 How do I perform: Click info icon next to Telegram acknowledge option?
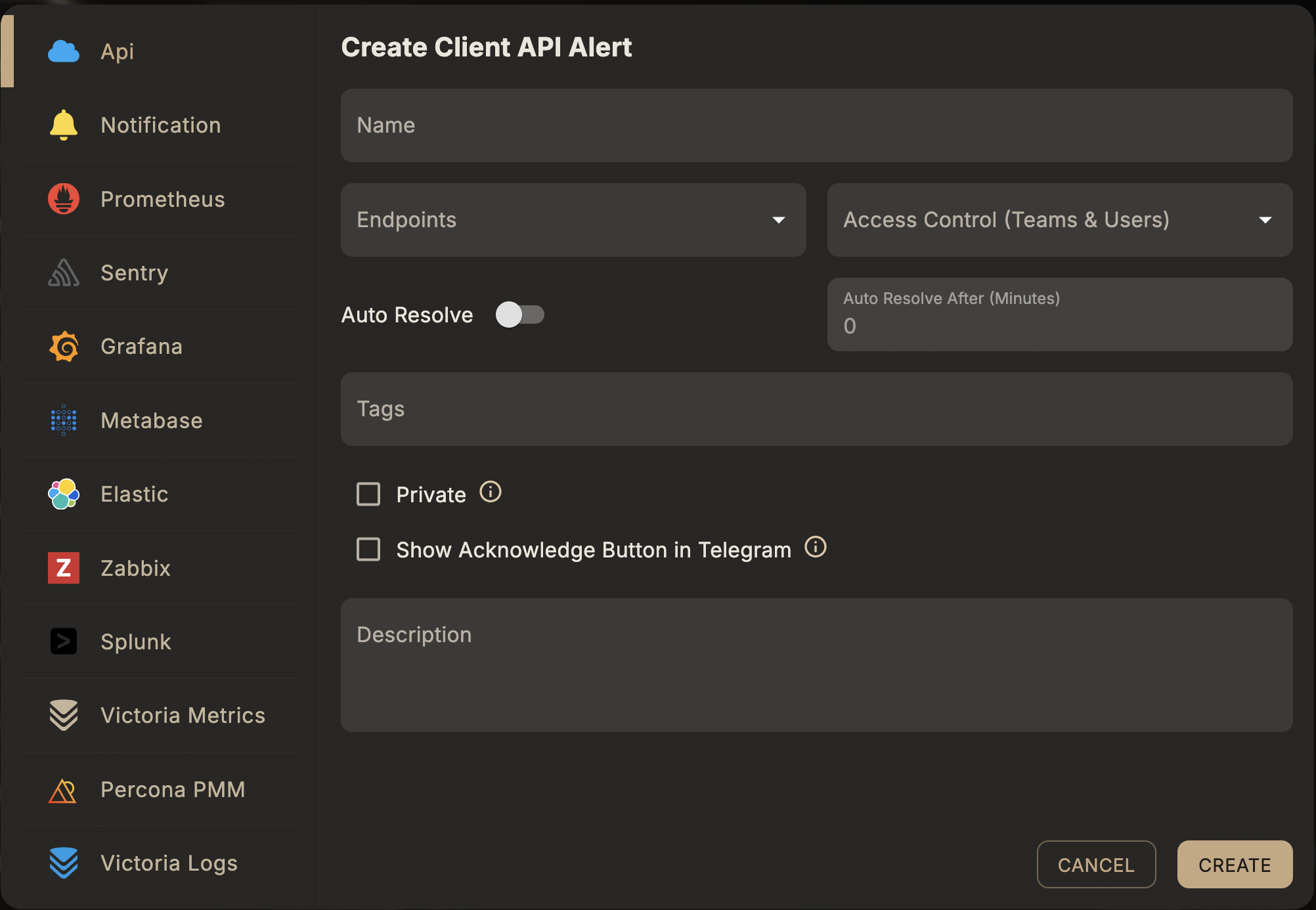(x=816, y=547)
